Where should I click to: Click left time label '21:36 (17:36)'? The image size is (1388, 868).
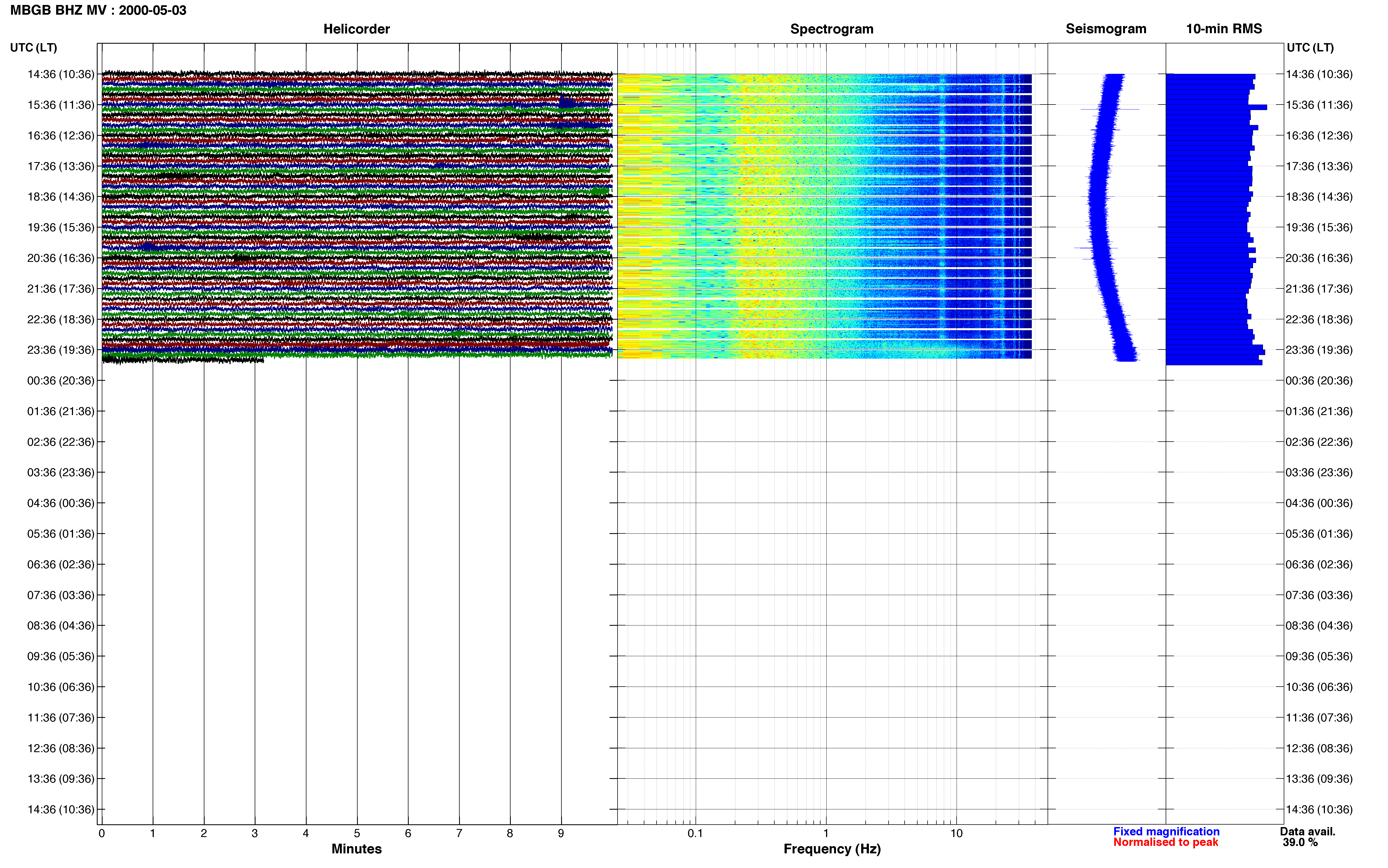click(x=61, y=289)
